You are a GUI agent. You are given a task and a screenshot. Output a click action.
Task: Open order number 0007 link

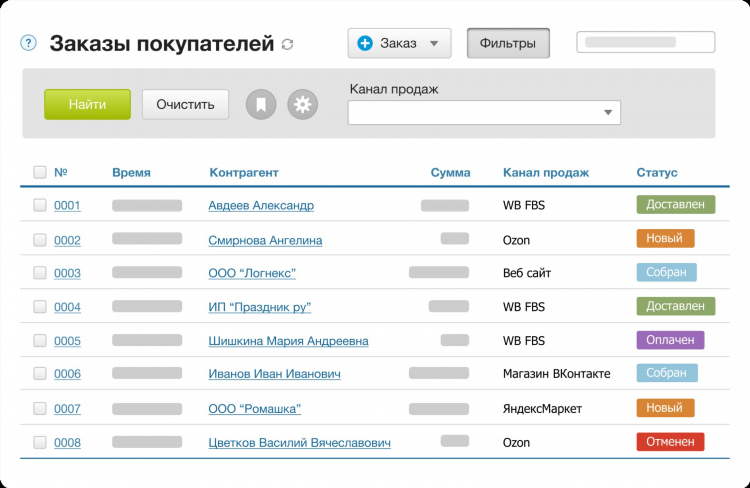tap(67, 409)
